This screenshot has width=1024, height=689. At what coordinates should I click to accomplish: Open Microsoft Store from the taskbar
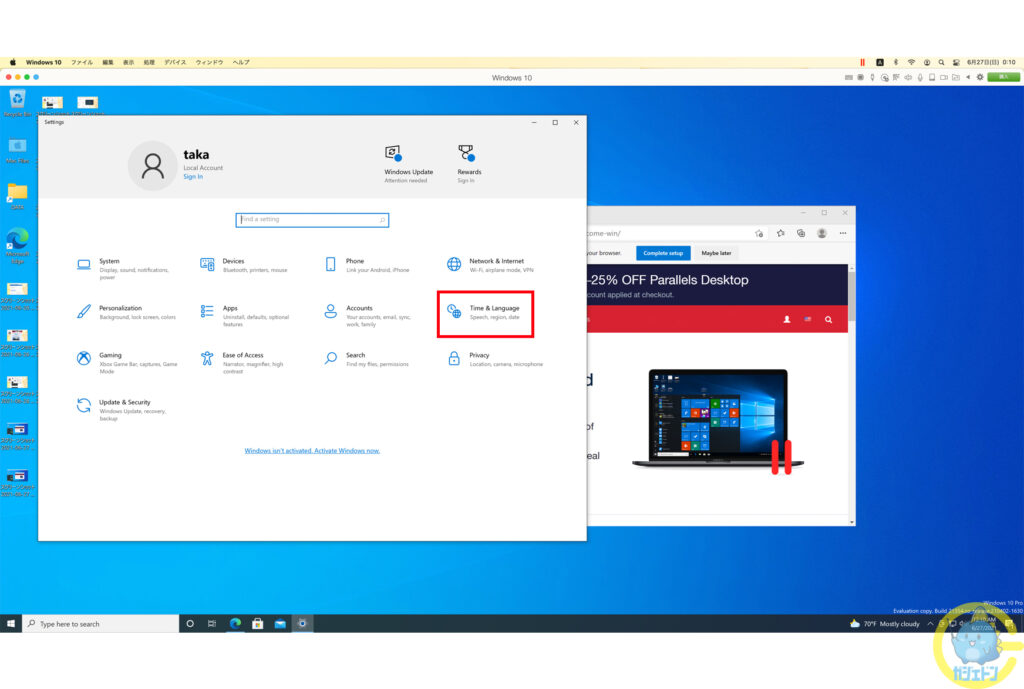click(x=258, y=624)
